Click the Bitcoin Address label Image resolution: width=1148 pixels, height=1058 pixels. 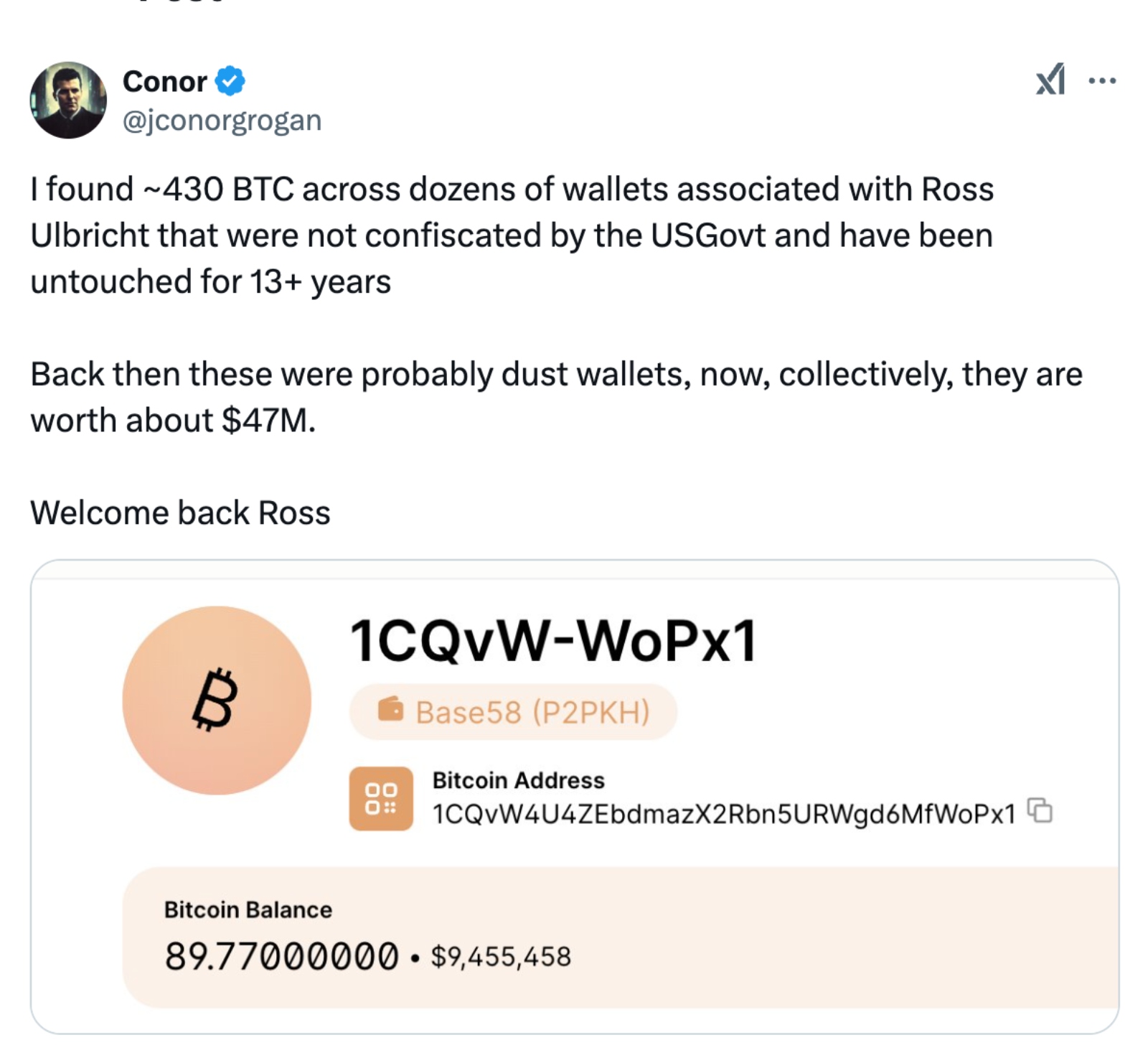[x=518, y=780]
